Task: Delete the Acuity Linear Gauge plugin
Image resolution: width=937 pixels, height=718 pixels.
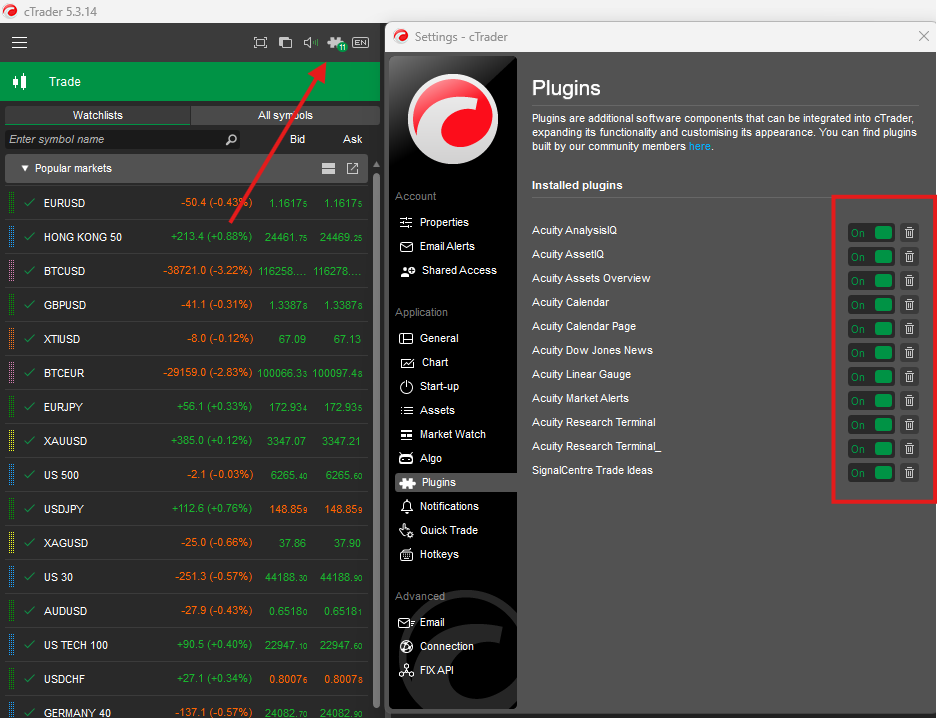Action: point(909,376)
